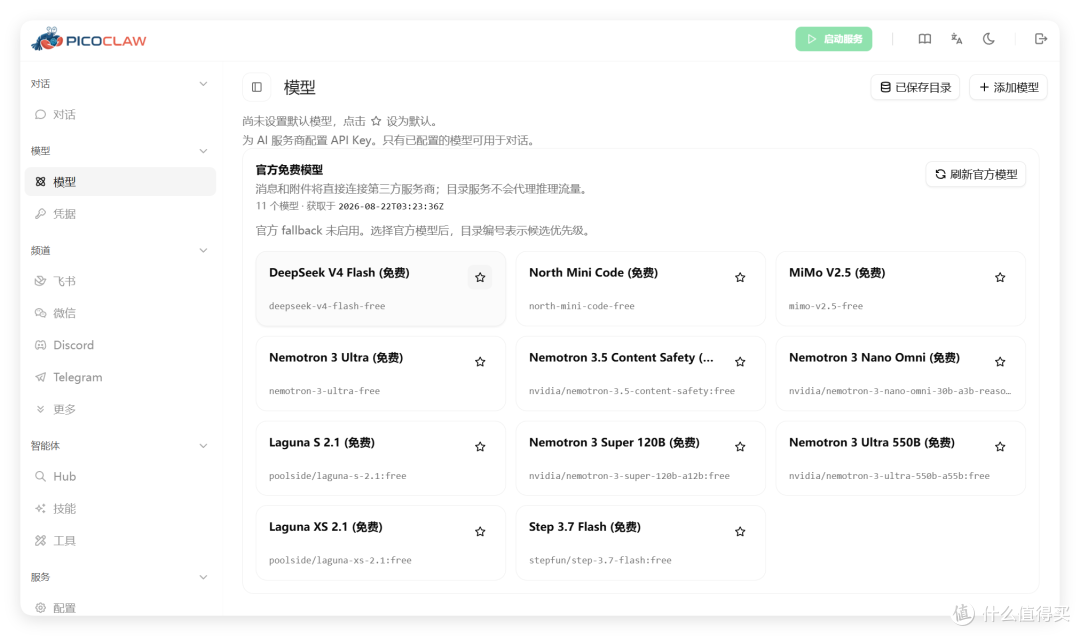Screen dimensions: 1080x636
Task: Click model ID nemotron-3-ultra-free
Action: (324, 391)
